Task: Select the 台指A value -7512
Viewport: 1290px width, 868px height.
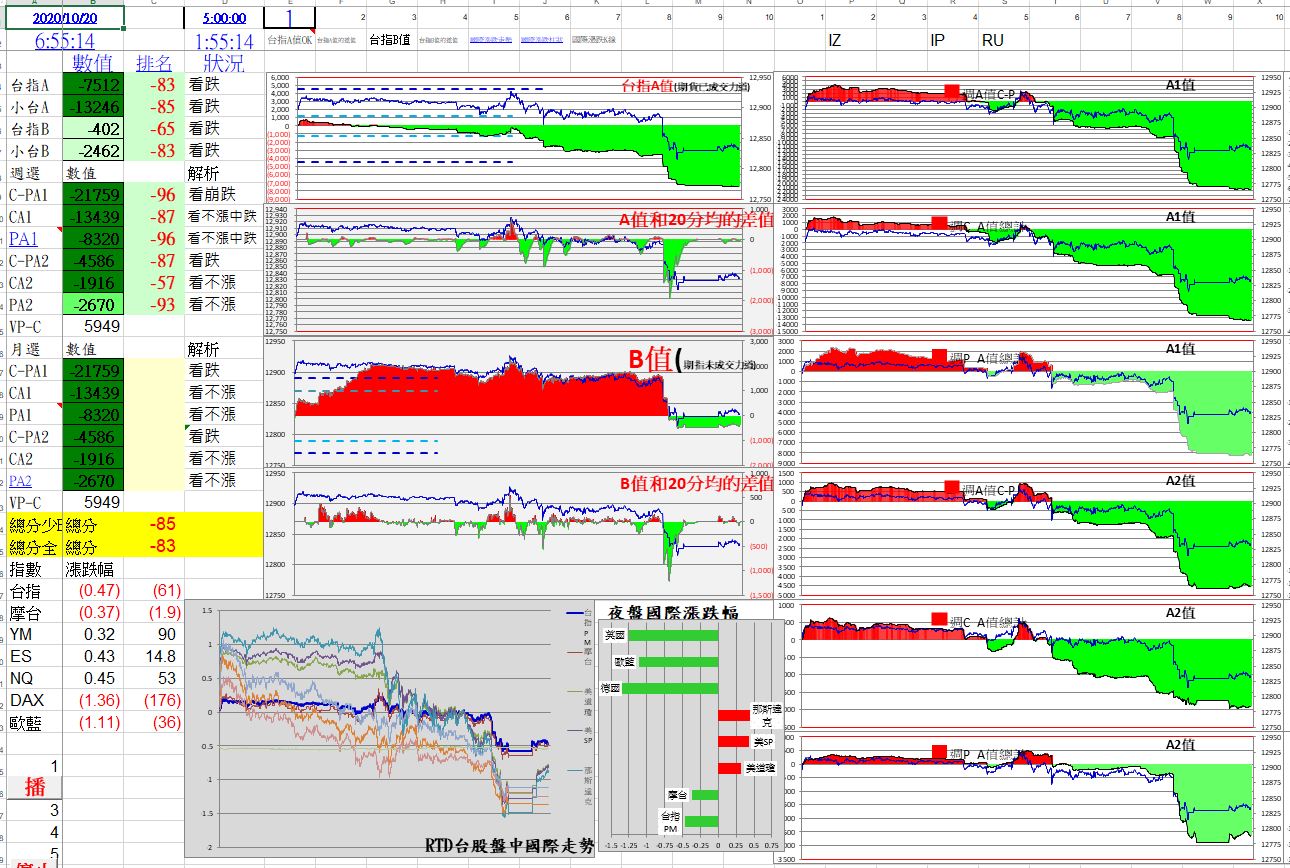Action: coord(93,85)
